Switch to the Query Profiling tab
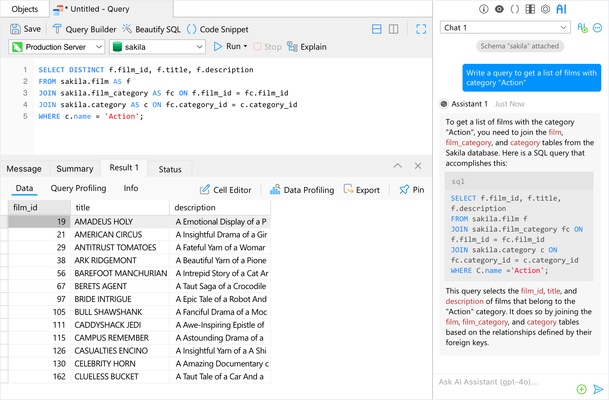This screenshot has height=400, width=609. tap(78, 188)
